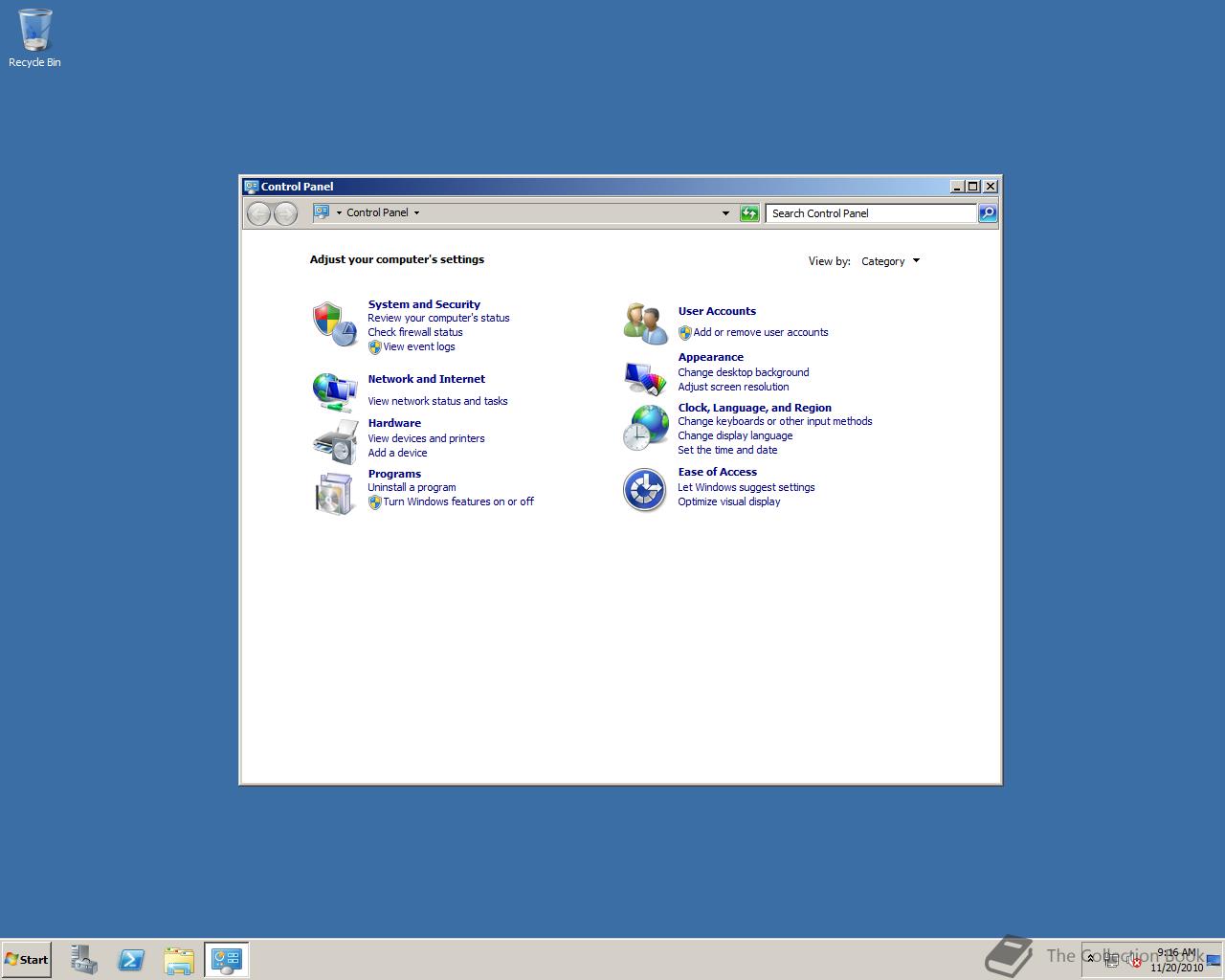Expand the arrow before Control Panel breadcrumb
The height and width of the screenshot is (980, 1225).
(x=339, y=212)
